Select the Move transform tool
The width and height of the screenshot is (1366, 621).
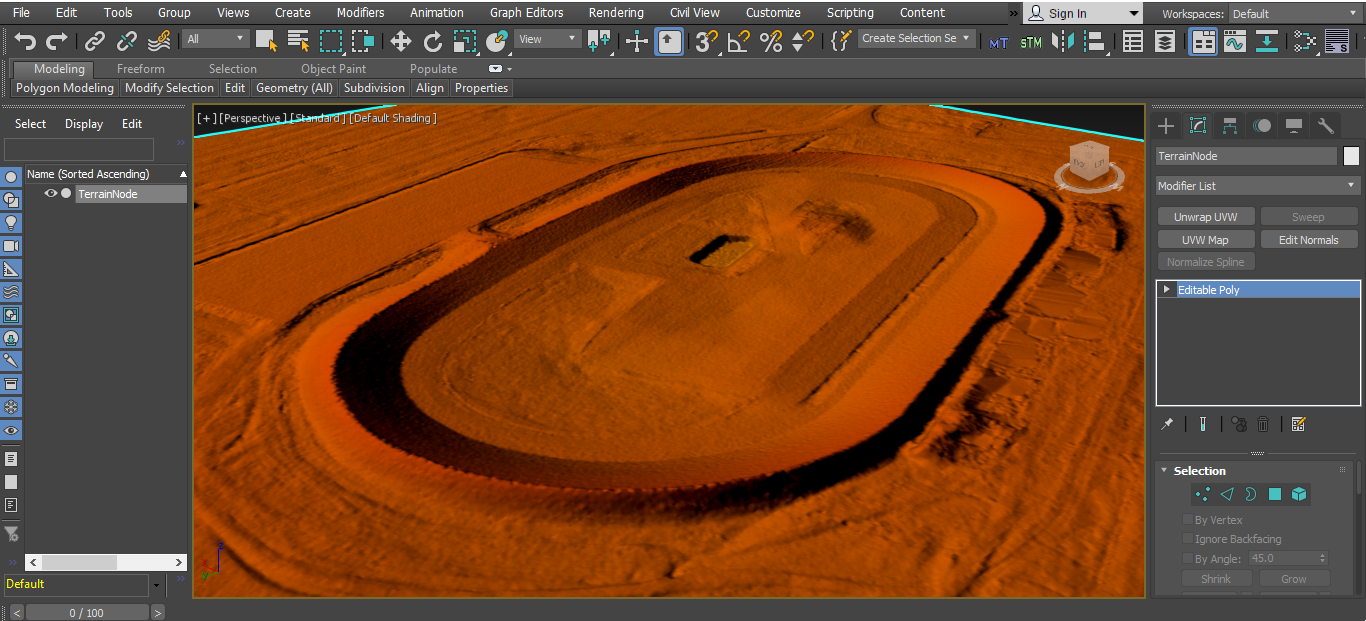click(x=400, y=41)
